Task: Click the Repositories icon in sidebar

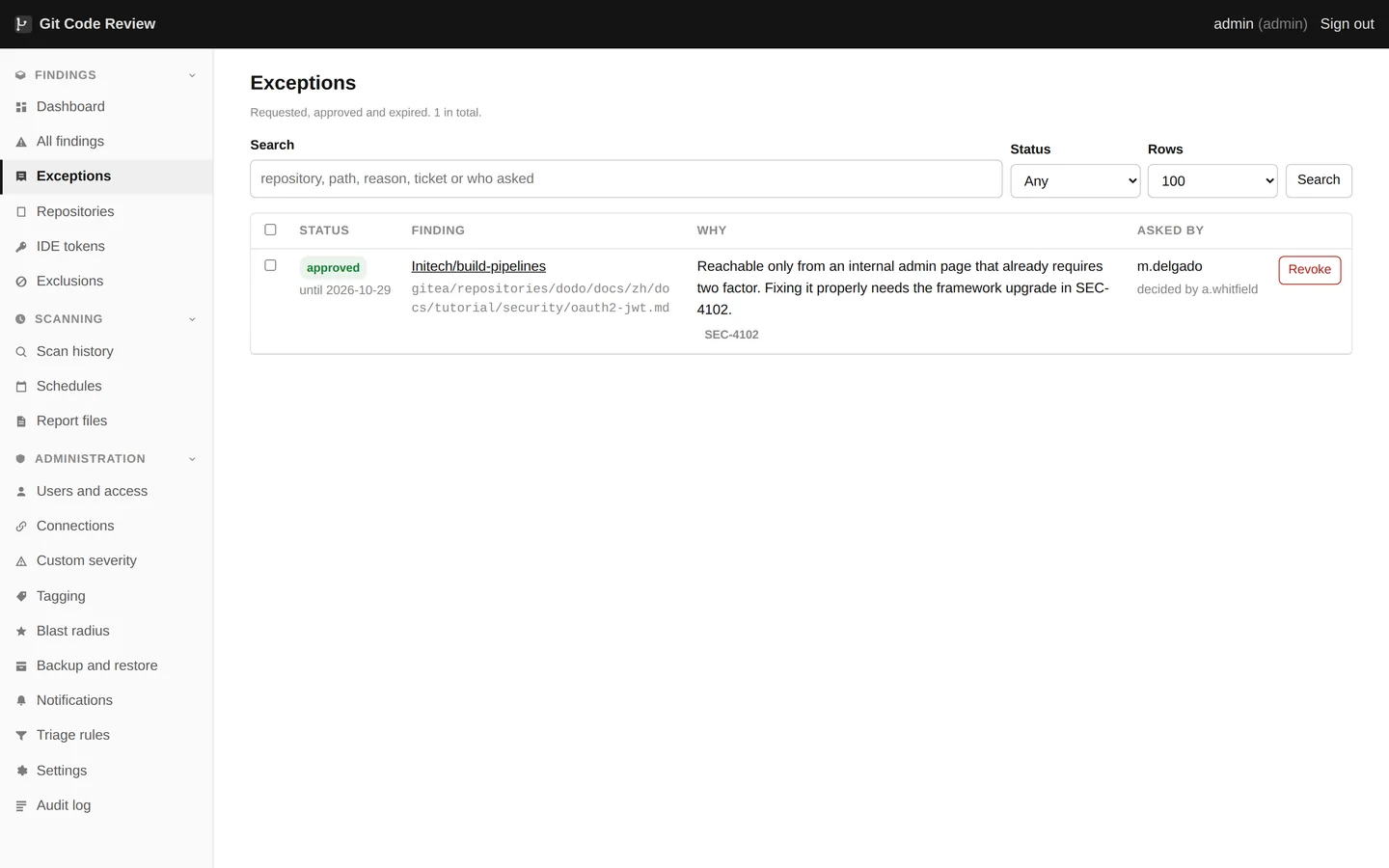Action: click(x=21, y=212)
